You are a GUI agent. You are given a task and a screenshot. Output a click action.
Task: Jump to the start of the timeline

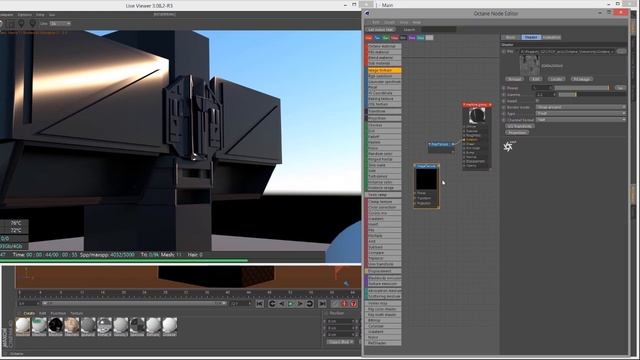[x=260, y=304]
